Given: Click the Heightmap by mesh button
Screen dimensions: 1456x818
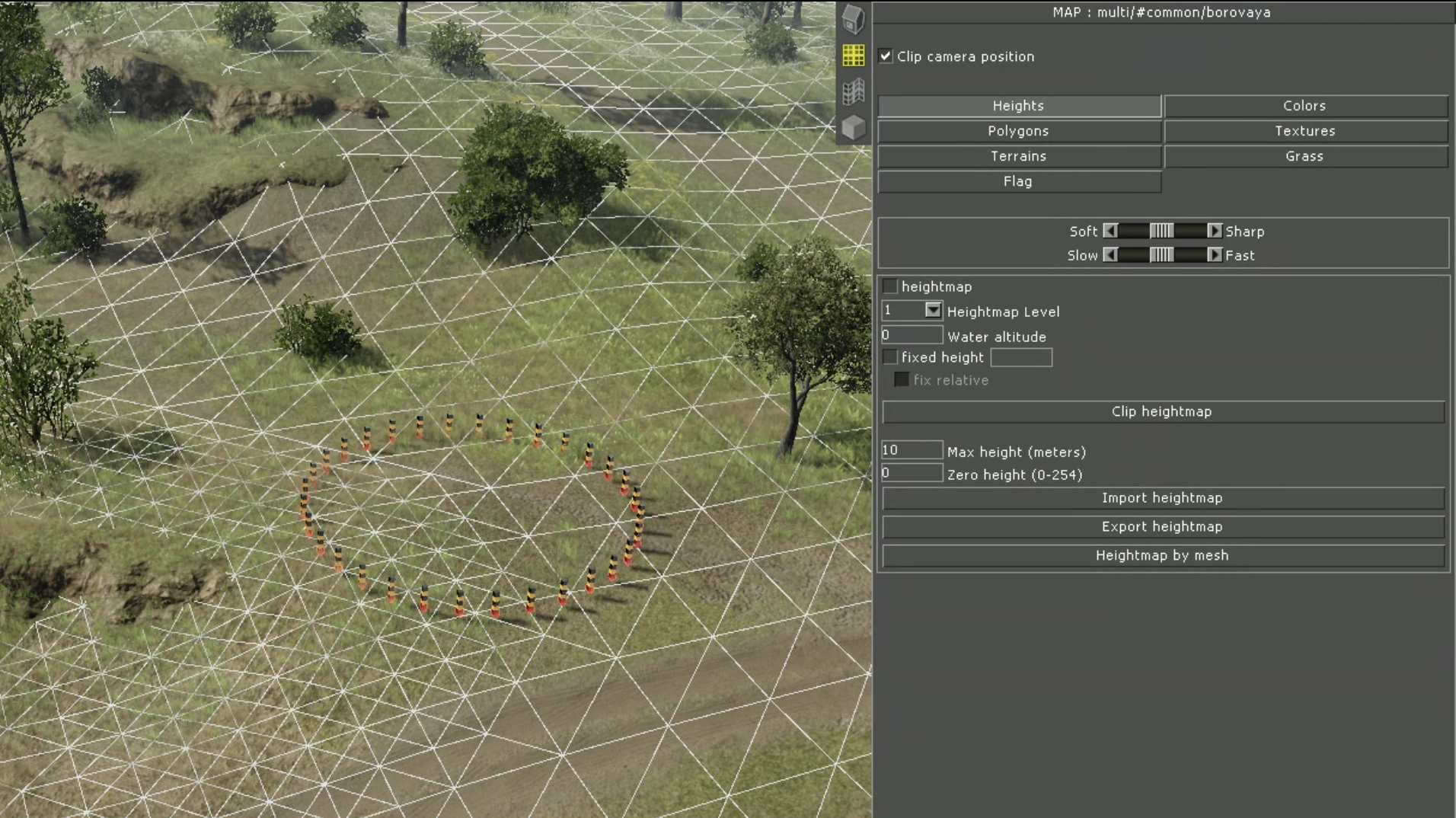Looking at the screenshot, I should [x=1162, y=556].
